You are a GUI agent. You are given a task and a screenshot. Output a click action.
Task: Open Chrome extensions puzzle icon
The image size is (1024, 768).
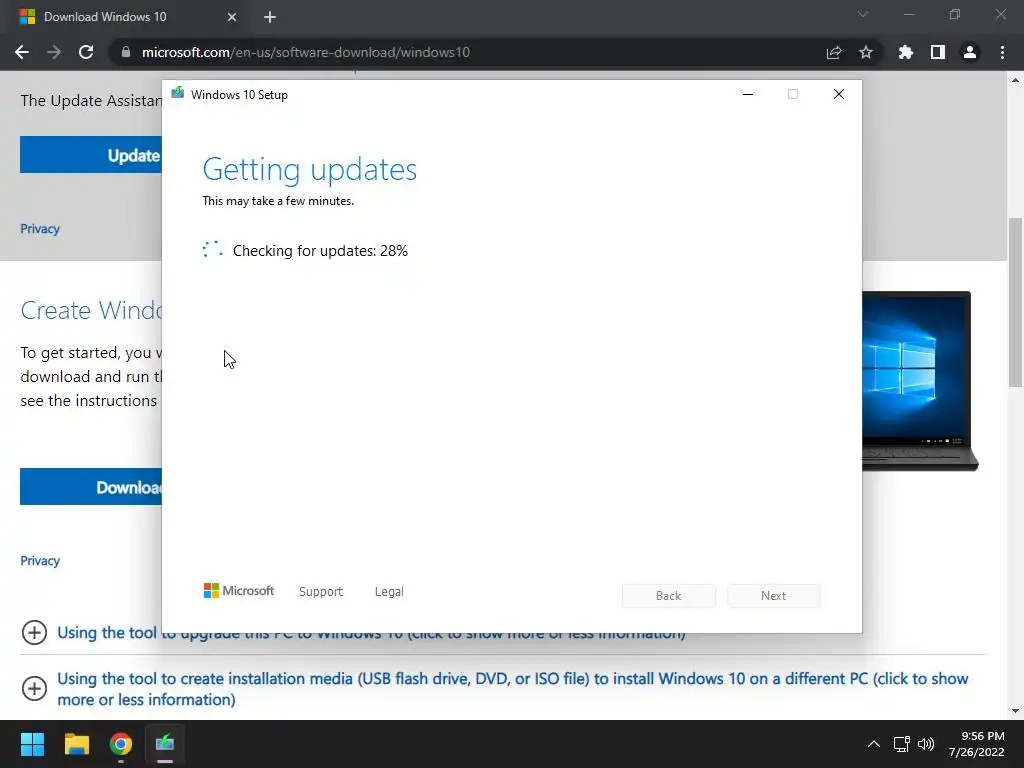tap(906, 52)
